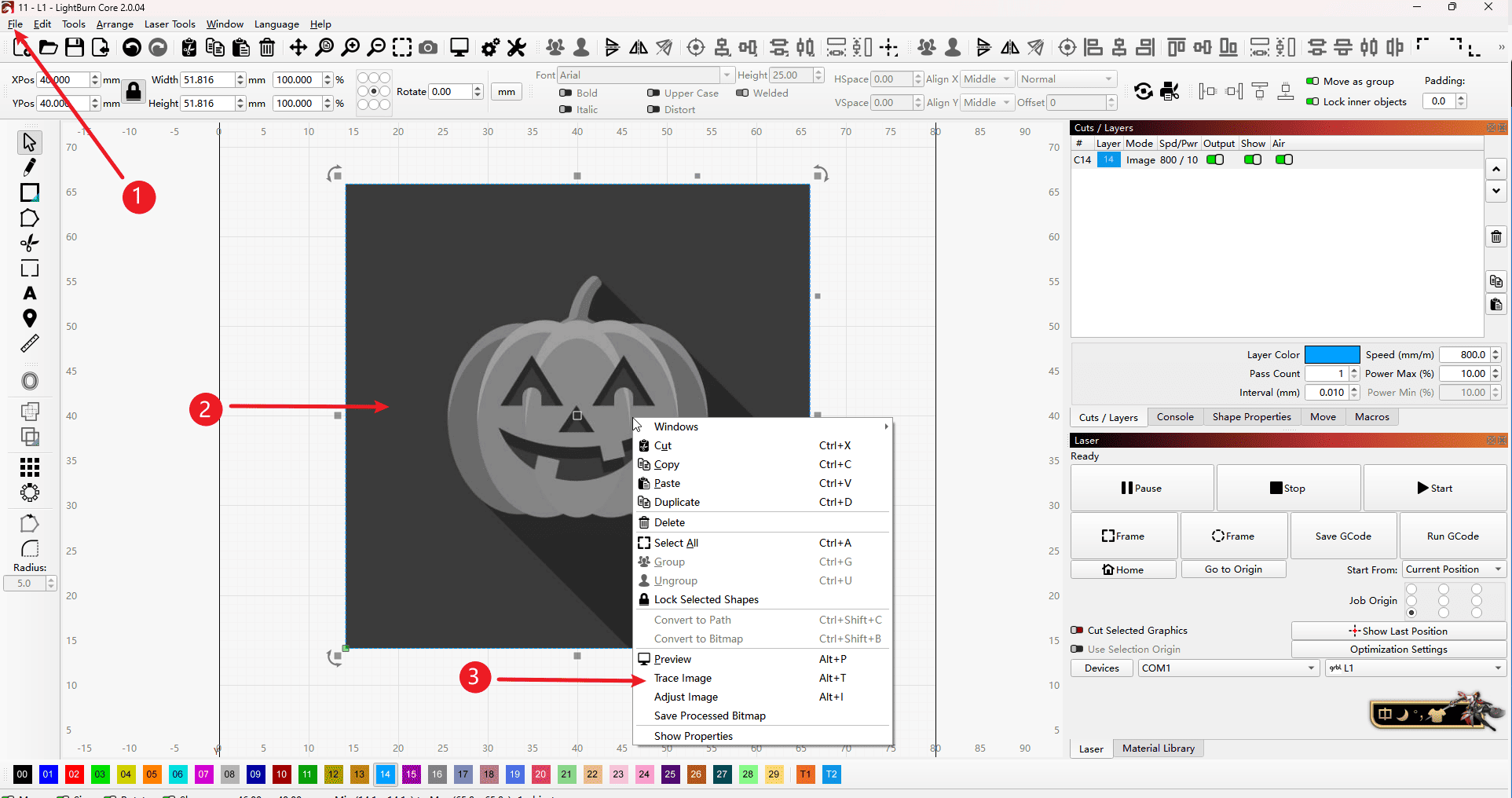This screenshot has width=1512, height=798.
Task: Open the Camera capture toolbar icon
Action: (428, 48)
